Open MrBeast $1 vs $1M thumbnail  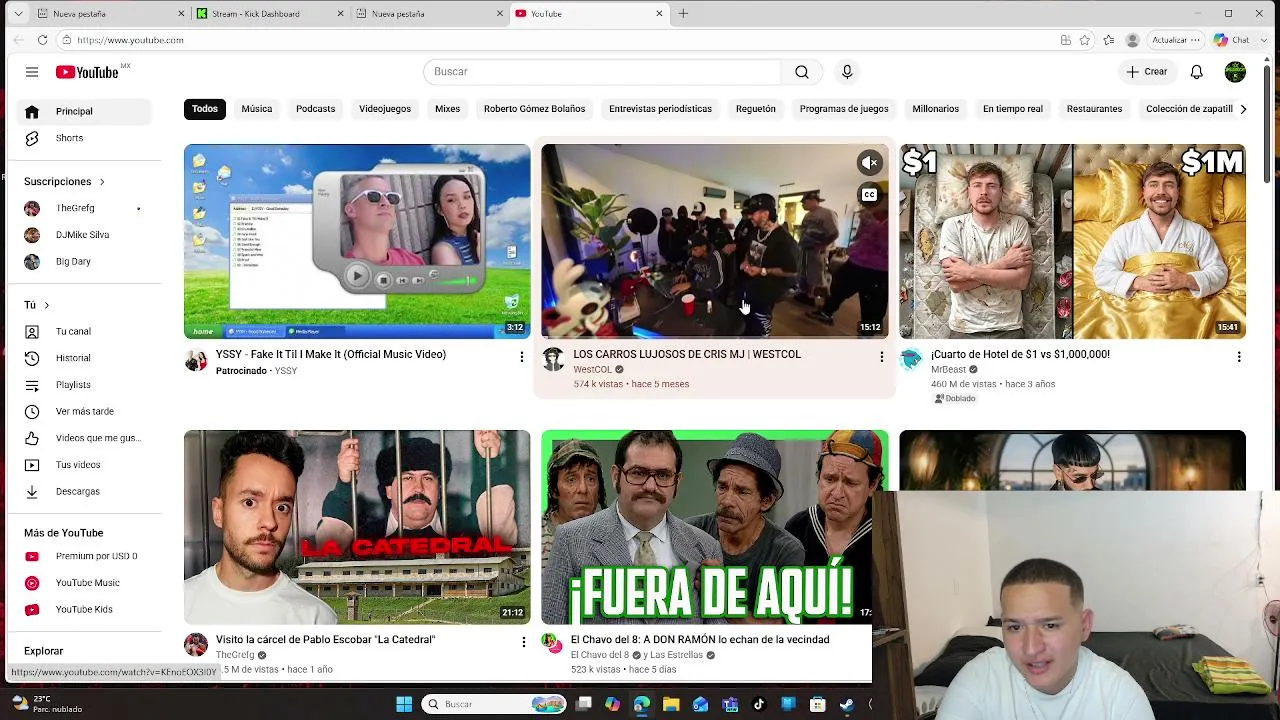(x=1072, y=241)
